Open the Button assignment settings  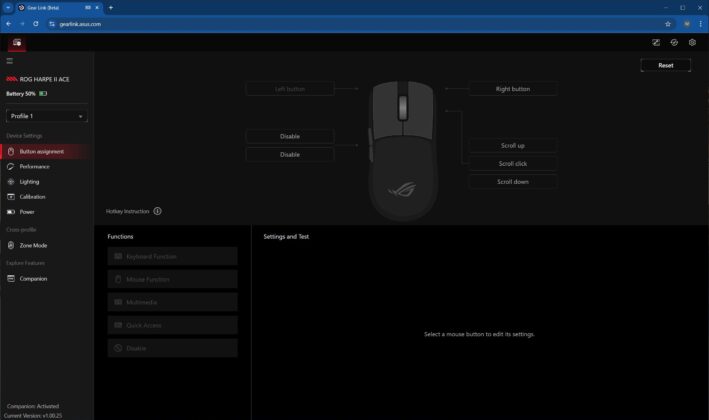(47, 151)
